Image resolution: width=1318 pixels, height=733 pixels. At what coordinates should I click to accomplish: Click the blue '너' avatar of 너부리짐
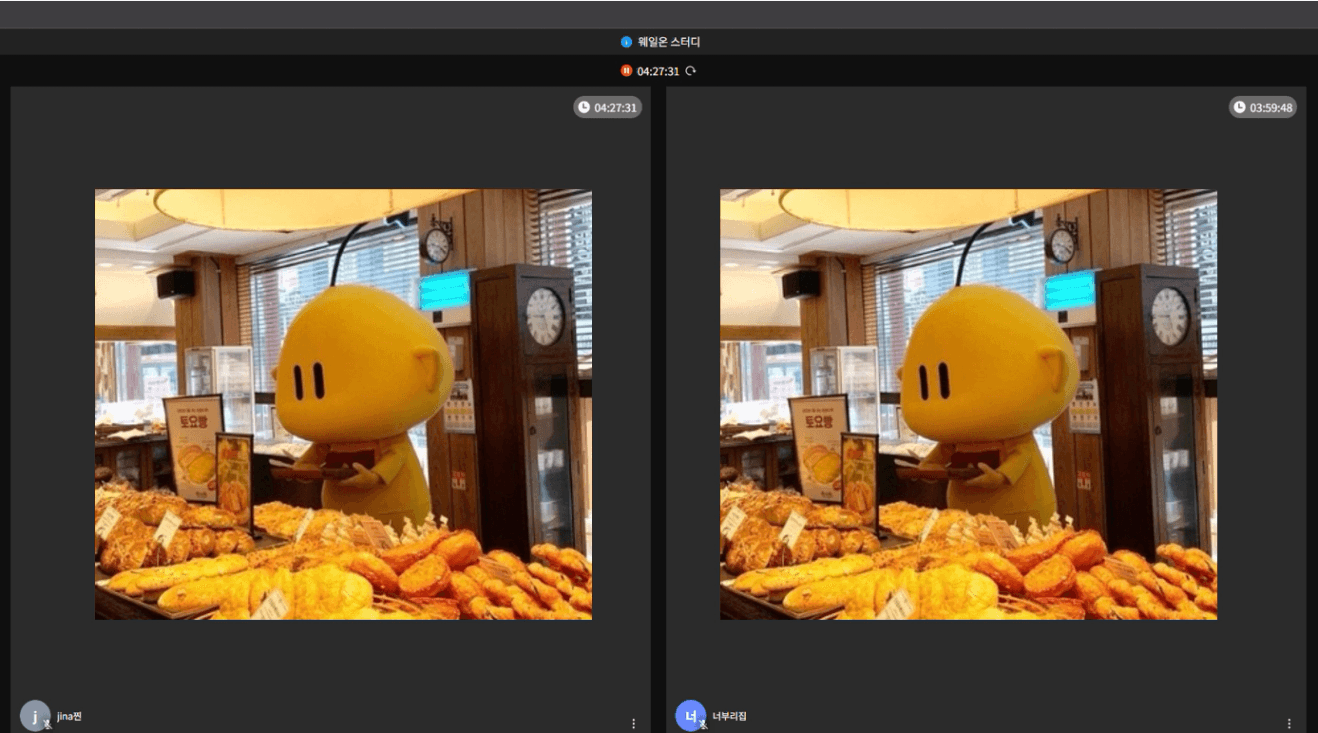pyautogui.click(x=690, y=716)
